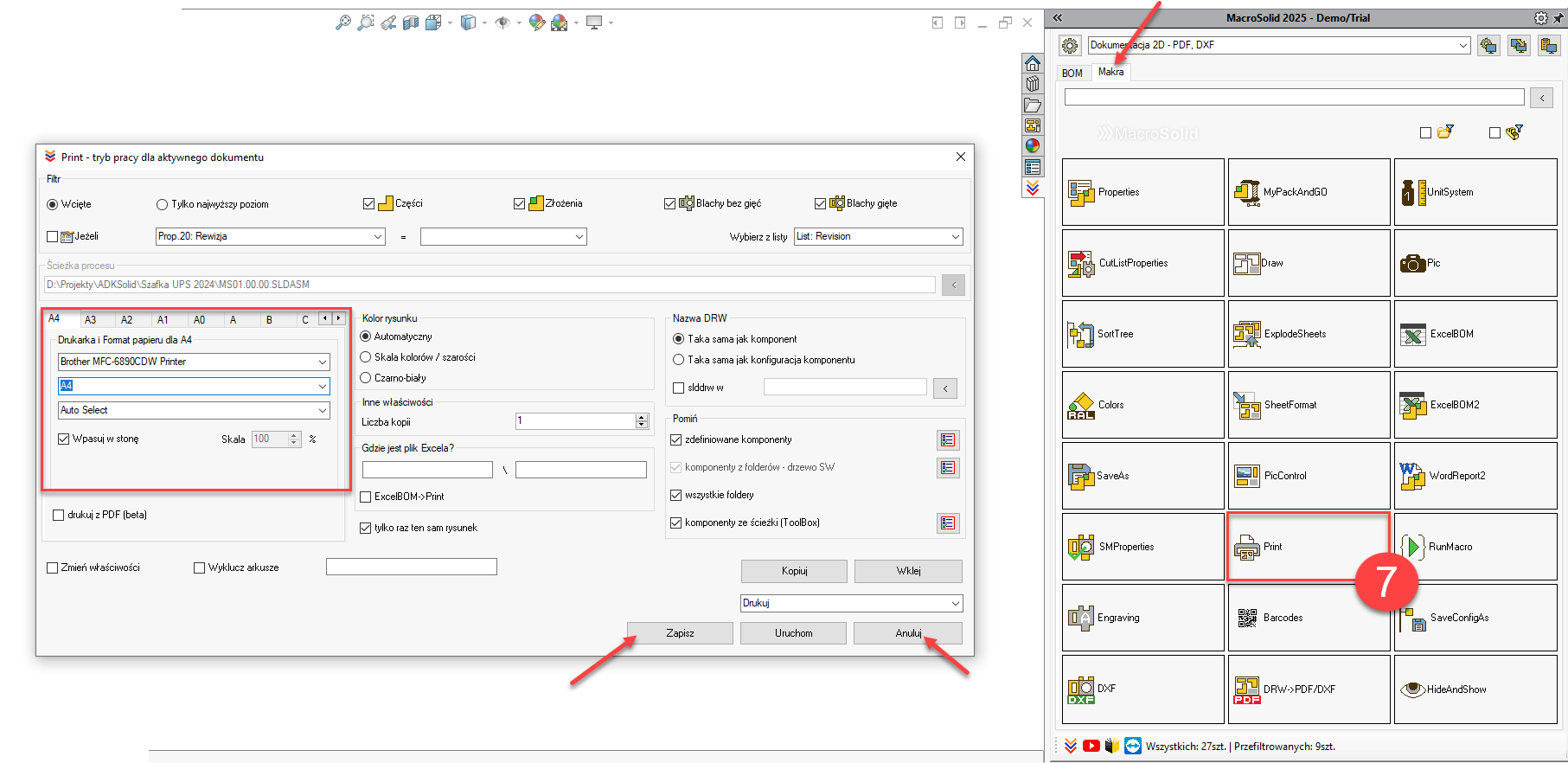This screenshot has height=763, width=1568.
Task: Switch to the Makra tab
Action: tap(1111, 72)
